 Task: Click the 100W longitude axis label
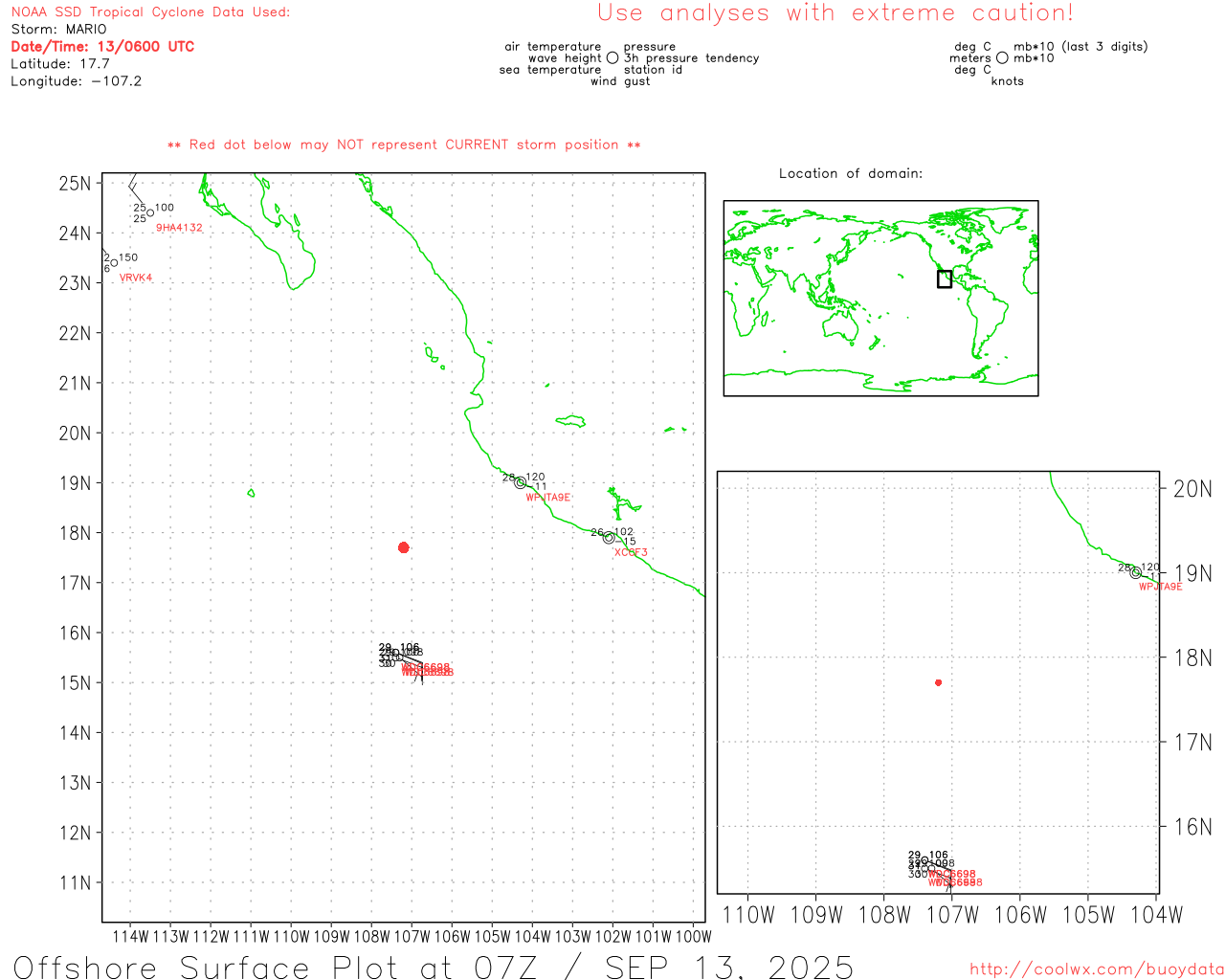(693, 937)
